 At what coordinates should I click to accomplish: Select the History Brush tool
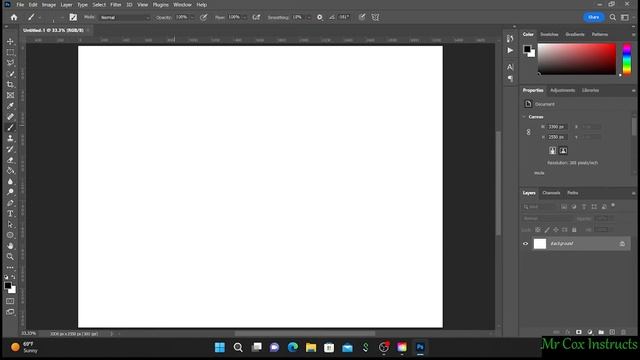[x=10, y=149]
